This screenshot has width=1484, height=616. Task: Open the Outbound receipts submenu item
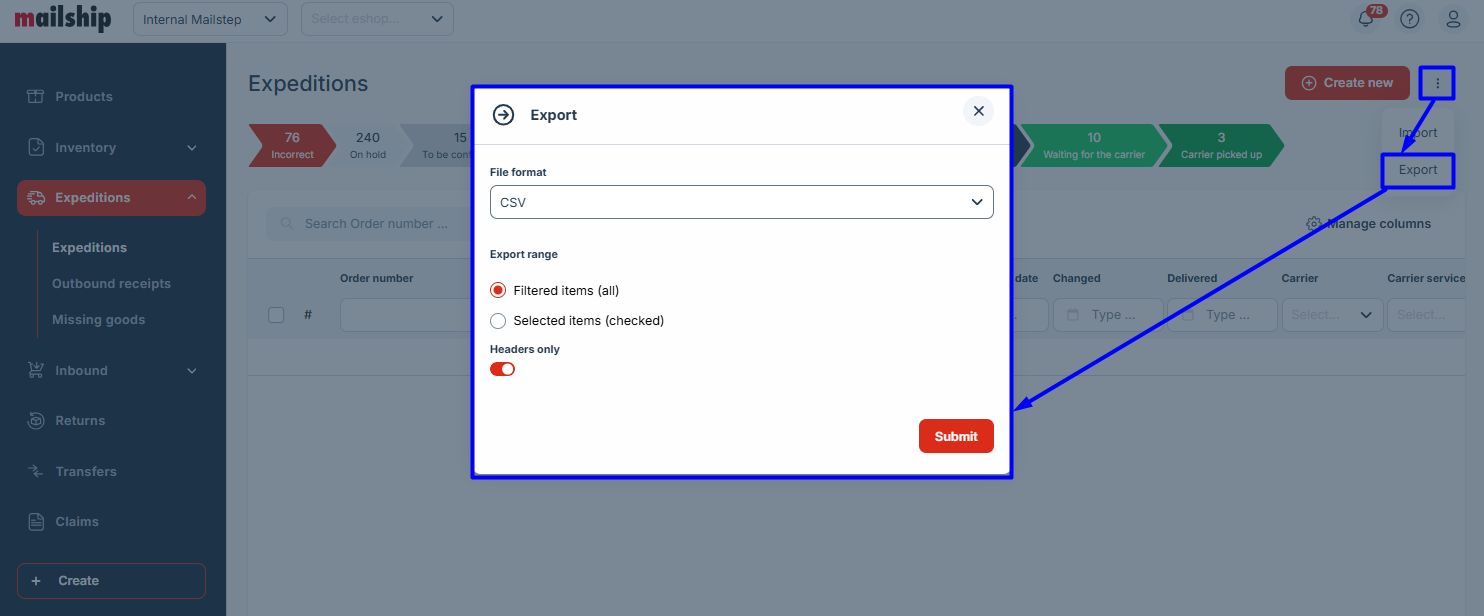tap(111, 284)
